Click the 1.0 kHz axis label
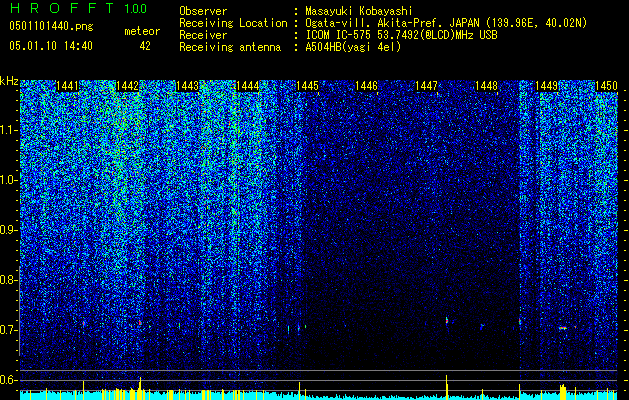 click(x=9, y=180)
